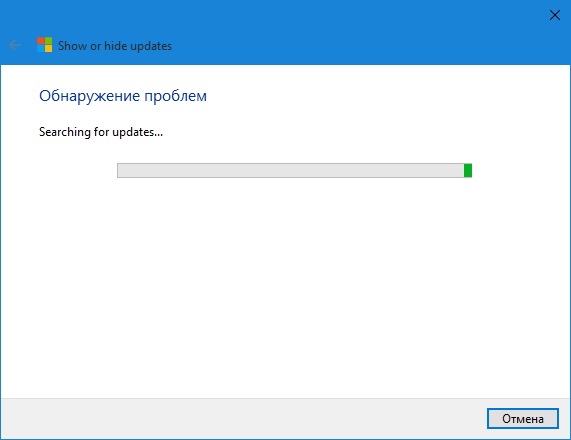Cancel the search via Отмена button
The image size is (571, 440).
point(523,419)
